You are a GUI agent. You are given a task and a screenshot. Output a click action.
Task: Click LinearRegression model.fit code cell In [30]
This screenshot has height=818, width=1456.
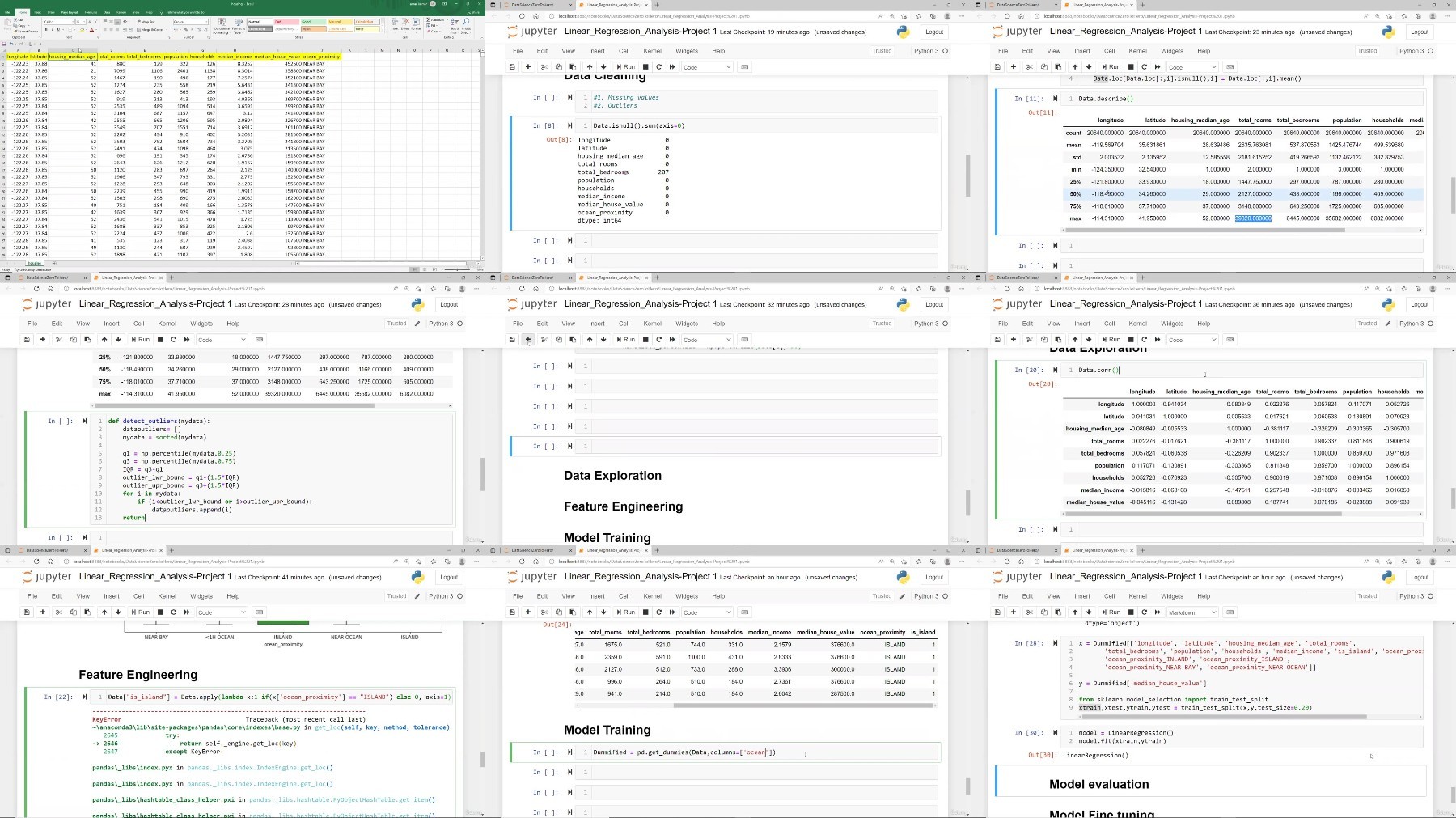pos(1242,737)
